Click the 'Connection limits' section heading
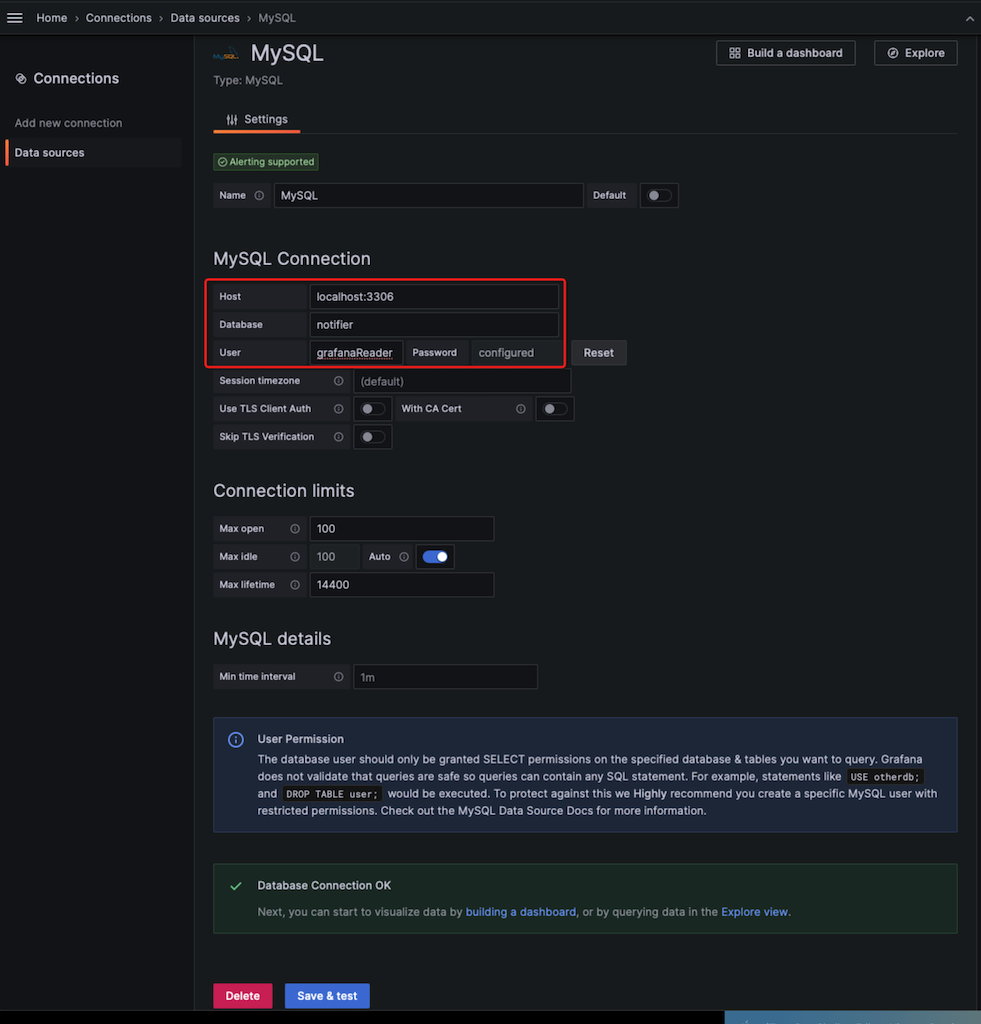This screenshot has height=1024, width=981. 283,490
